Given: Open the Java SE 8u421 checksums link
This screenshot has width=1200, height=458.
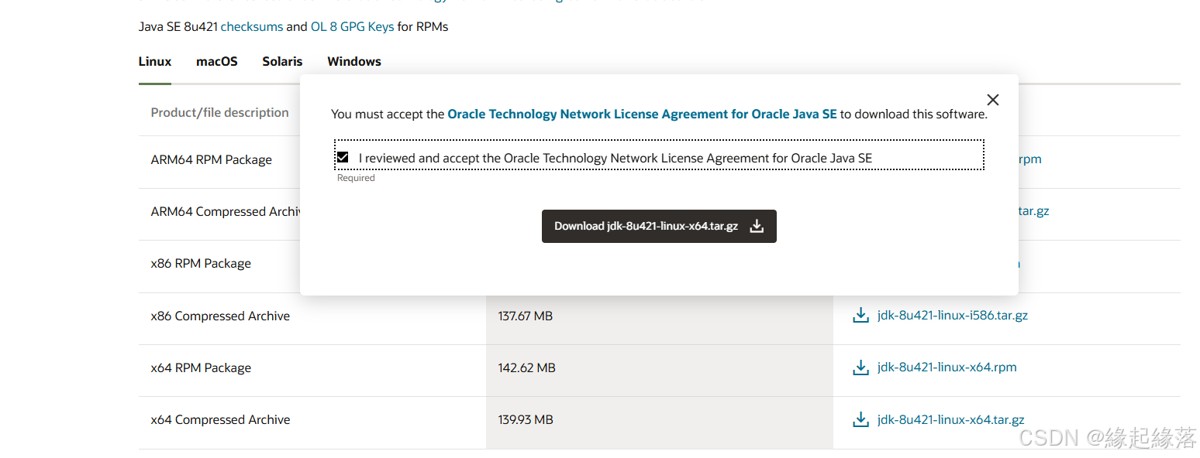Looking at the screenshot, I should 252,27.
